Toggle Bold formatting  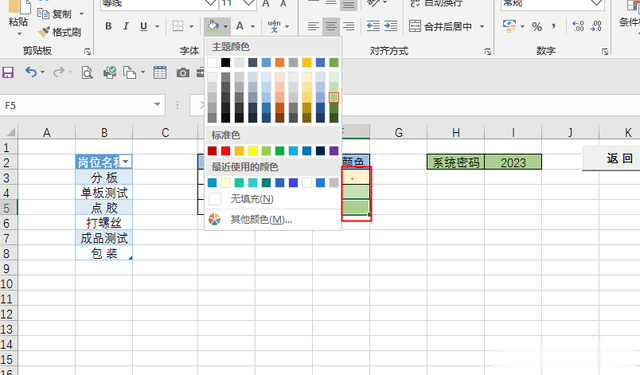coord(108,26)
